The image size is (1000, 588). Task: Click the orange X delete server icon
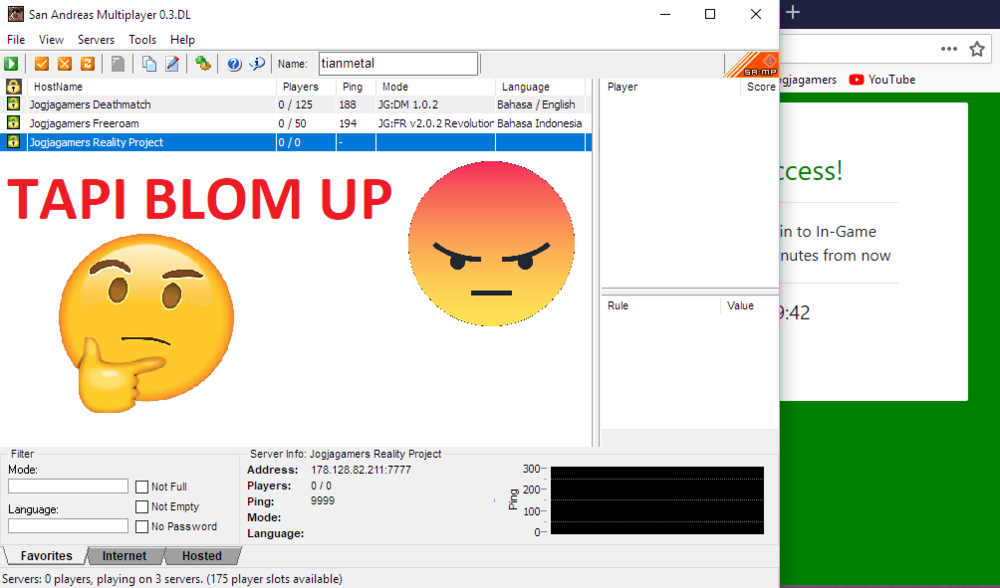coord(64,64)
